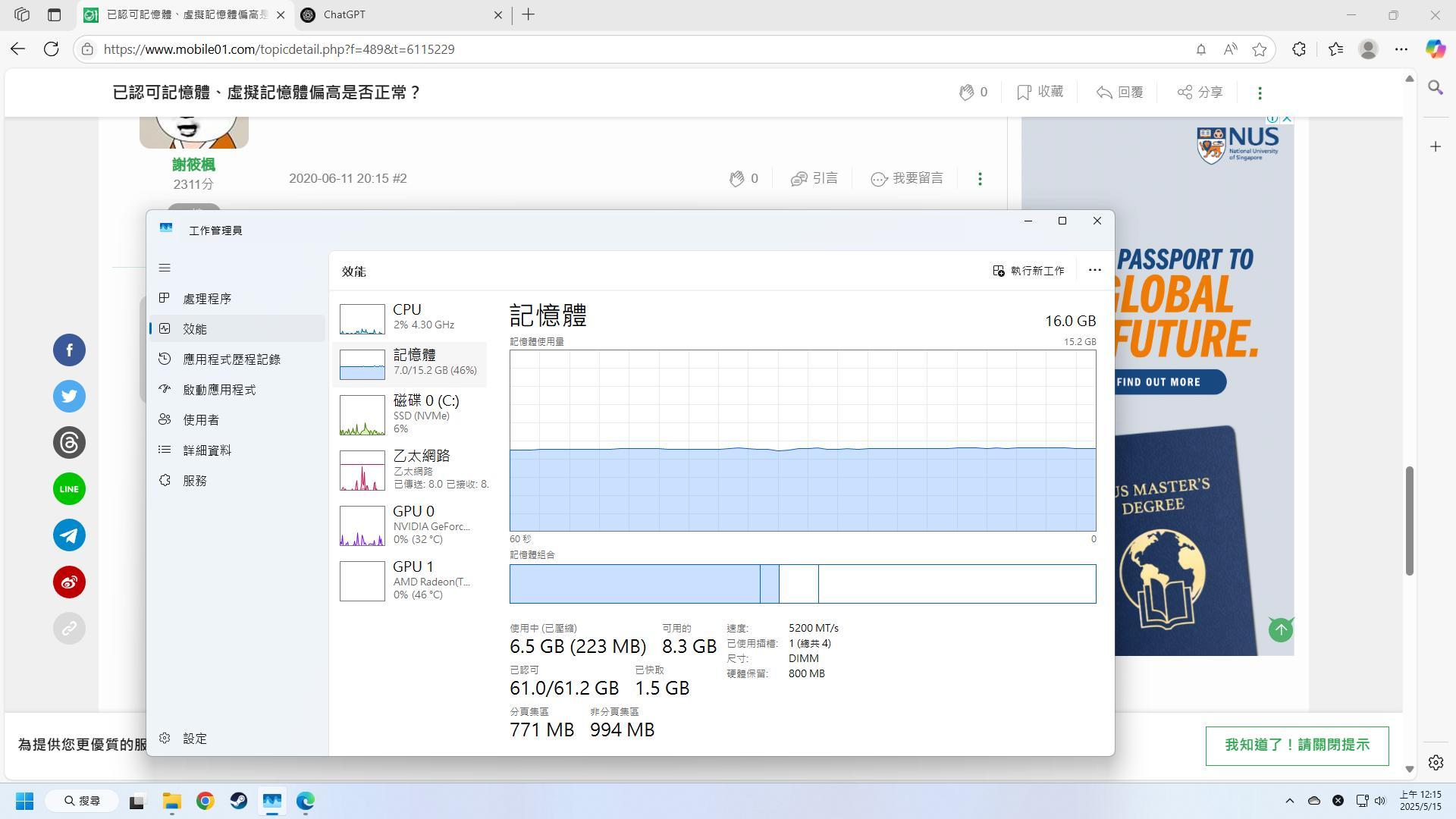Screen dimensions: 1456x819
Task: Open the ... options menu on the Performance page
Action: (1094, 270)
